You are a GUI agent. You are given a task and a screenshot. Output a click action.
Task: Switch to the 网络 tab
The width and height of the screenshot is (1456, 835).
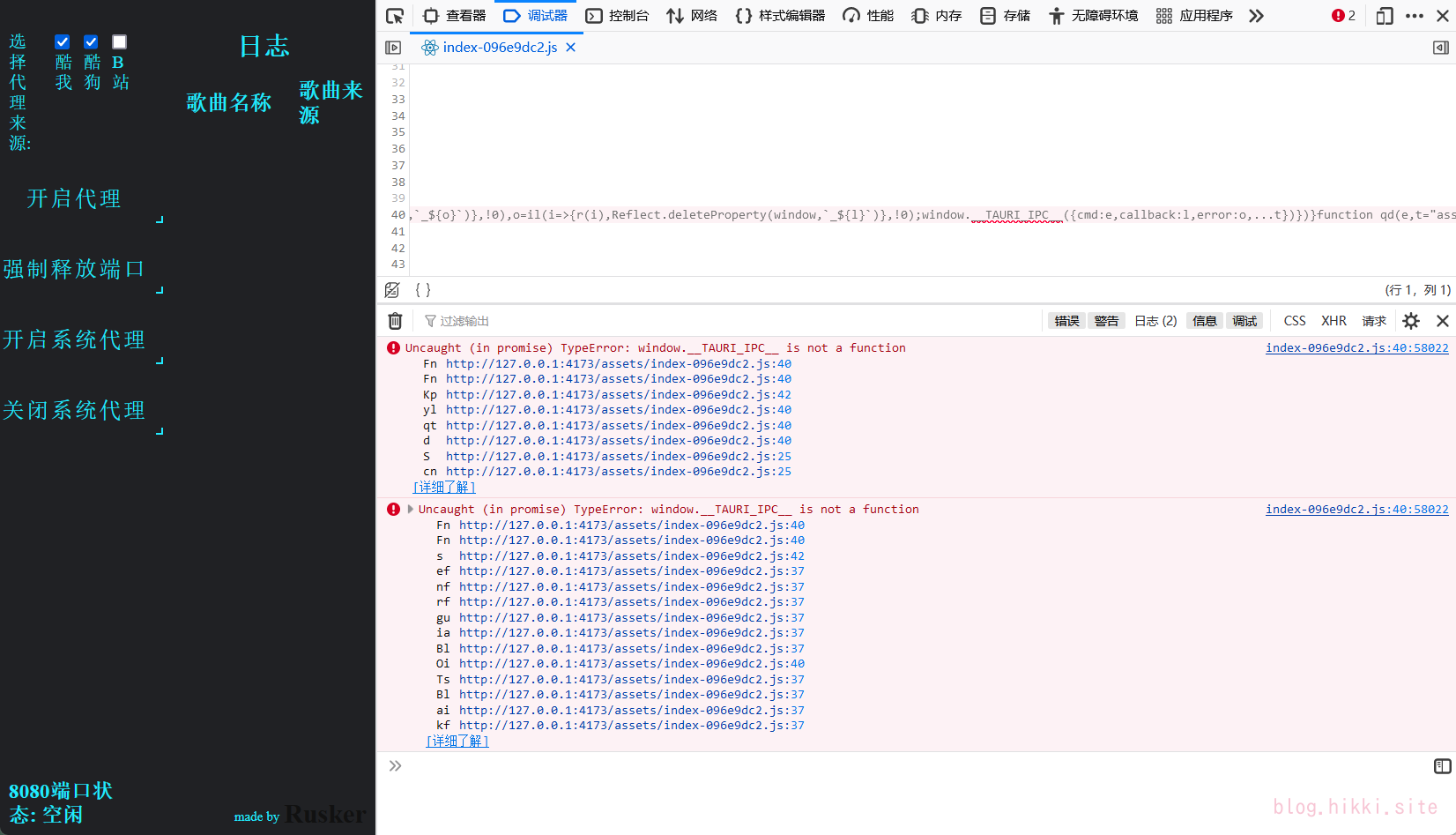[692, 16]
